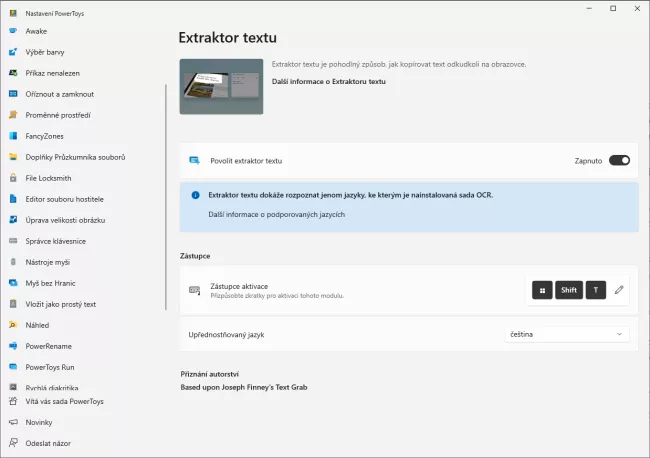Toggle the Povolit extraktor textu switch
650x458 pixels.
618,160
